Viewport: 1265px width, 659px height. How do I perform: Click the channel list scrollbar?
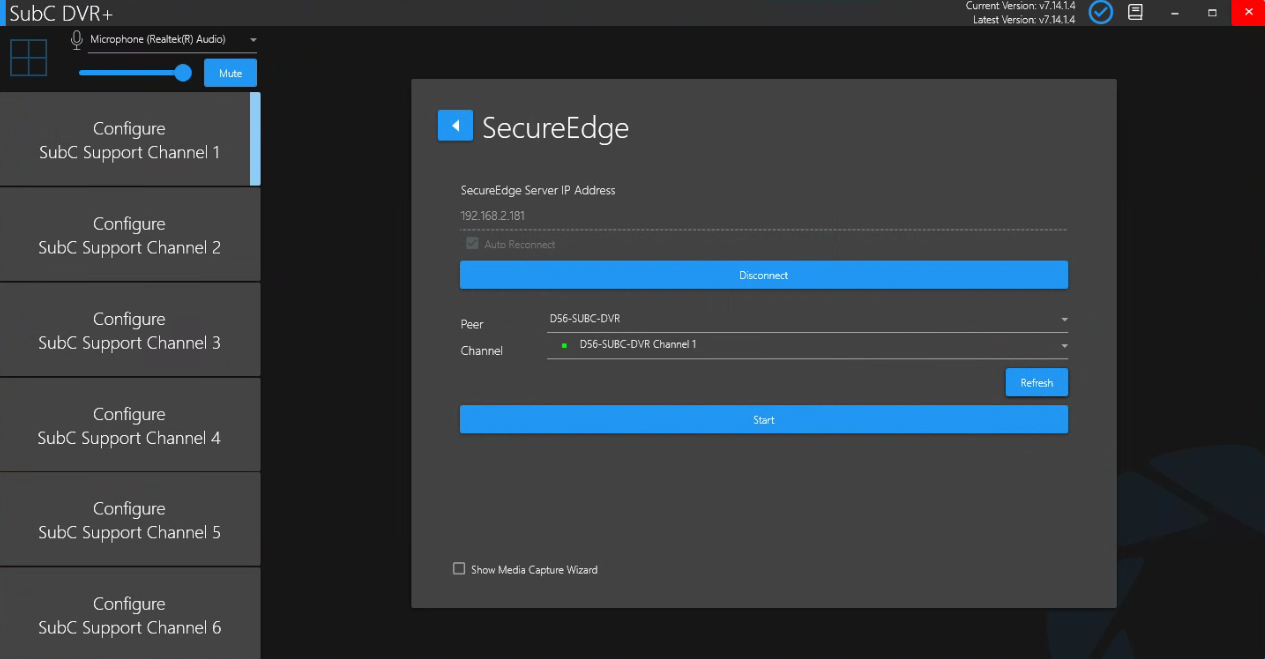(x=256, y=139)
